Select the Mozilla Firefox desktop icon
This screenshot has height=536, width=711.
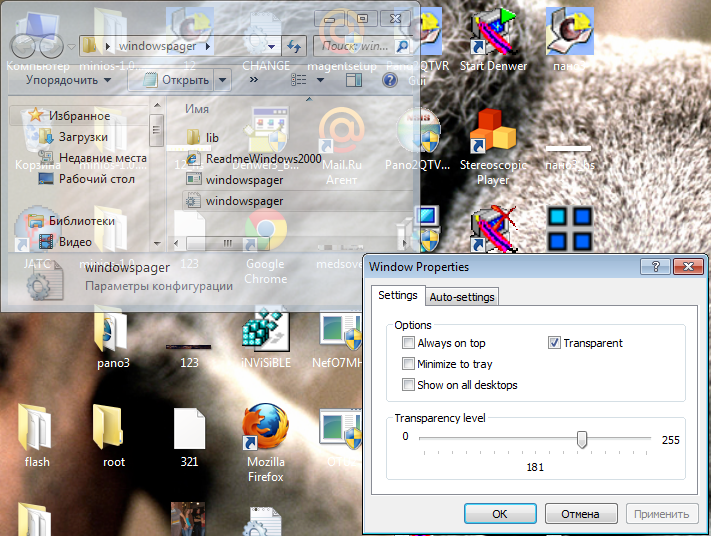point(266,442)
